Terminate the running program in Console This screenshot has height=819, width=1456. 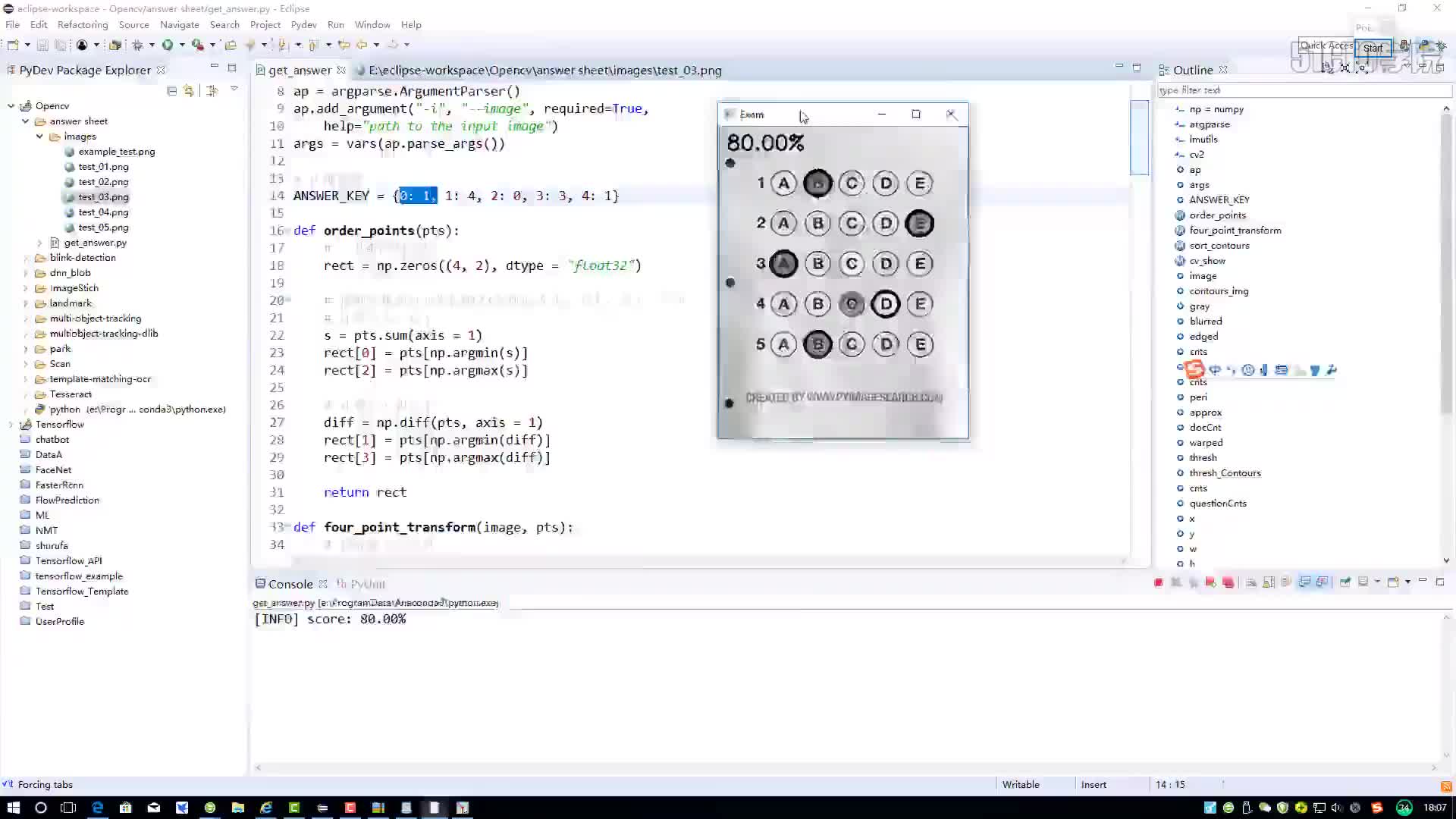[1158, 582]
